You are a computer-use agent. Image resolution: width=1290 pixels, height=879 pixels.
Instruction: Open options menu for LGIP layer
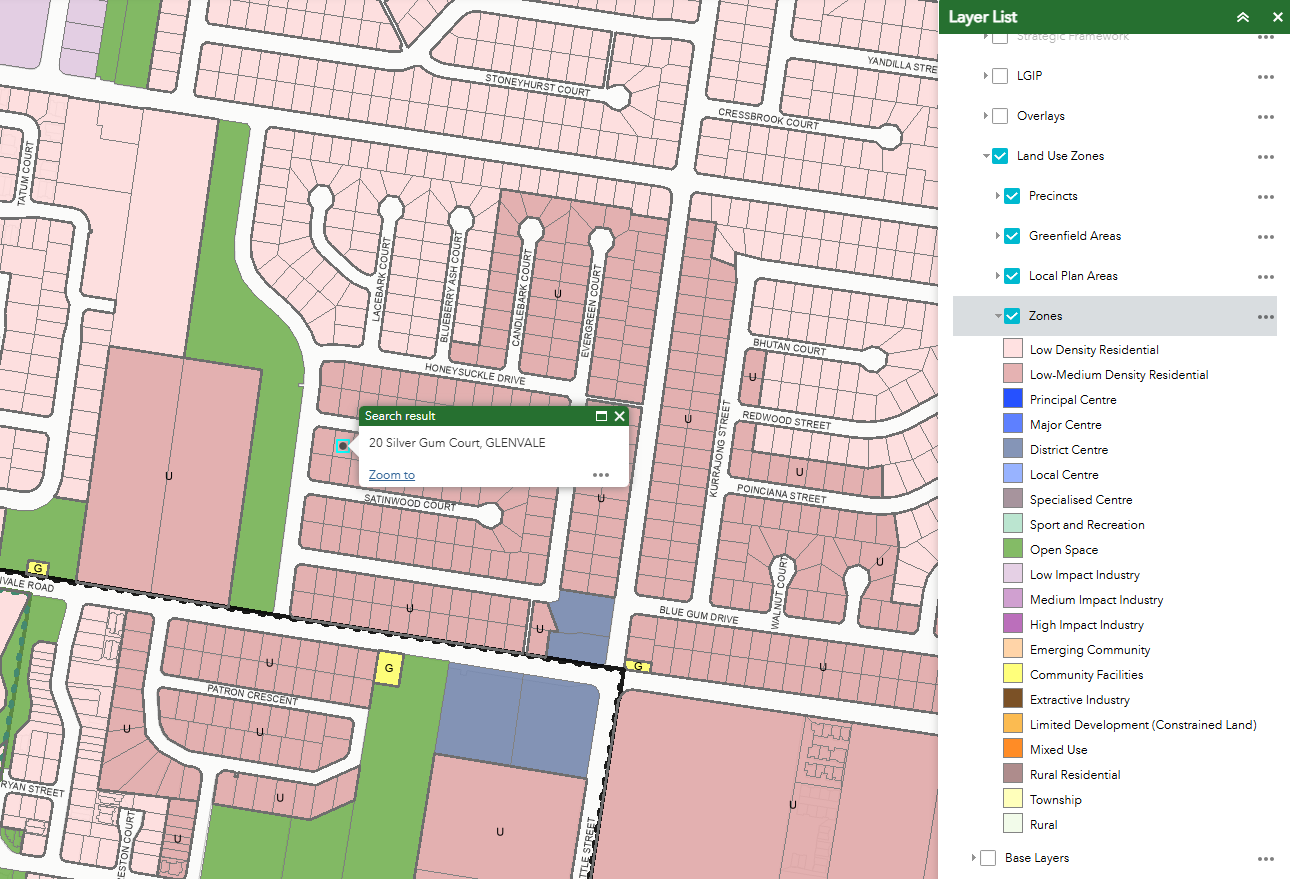point(1265,77)
